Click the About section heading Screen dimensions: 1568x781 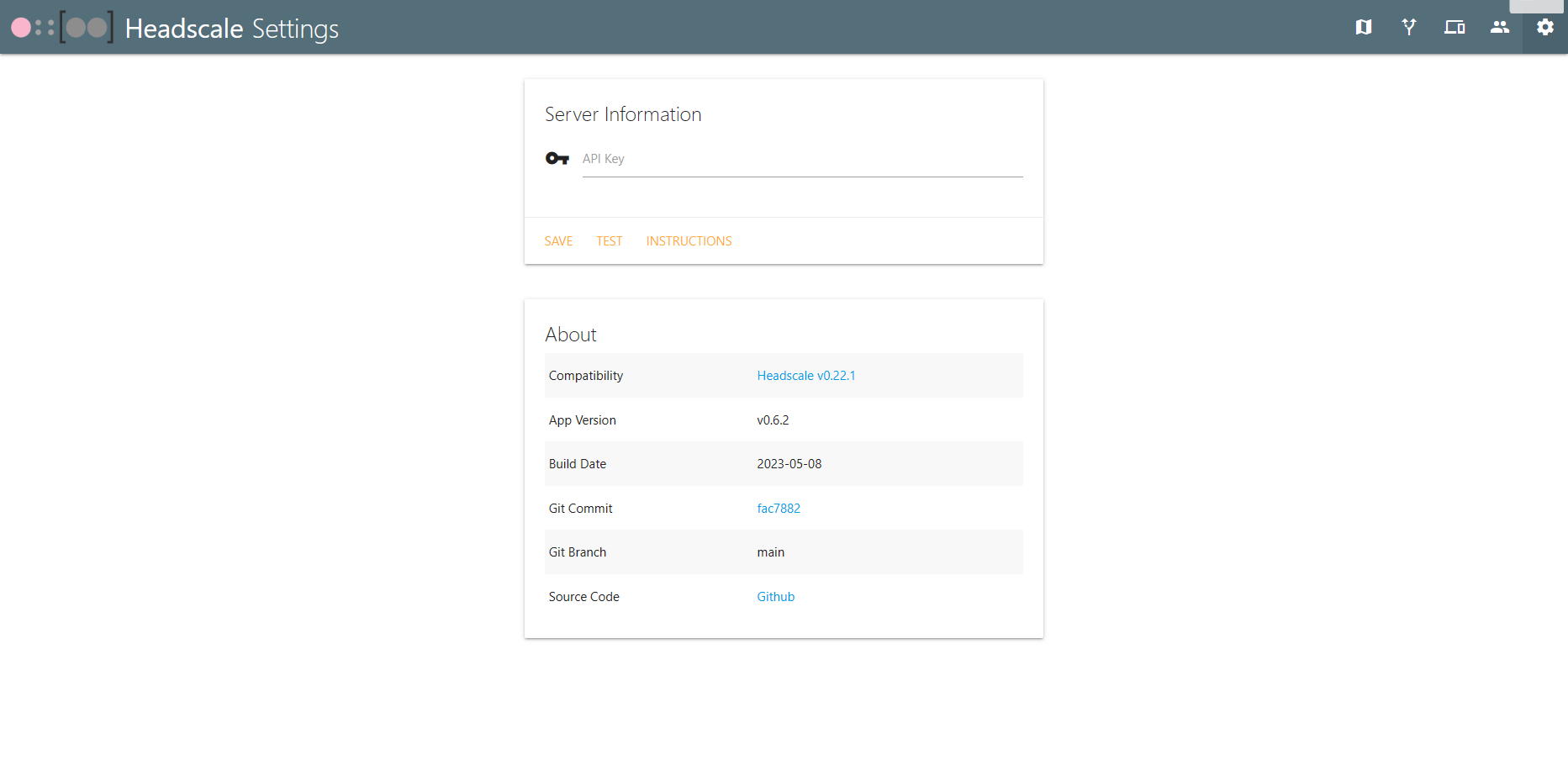571,334
